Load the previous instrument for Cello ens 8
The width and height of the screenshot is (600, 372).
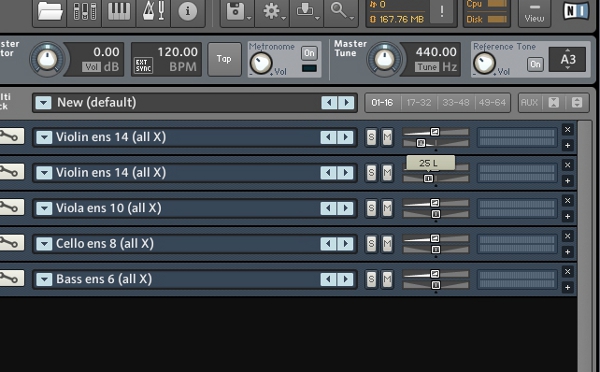point(328,244)
